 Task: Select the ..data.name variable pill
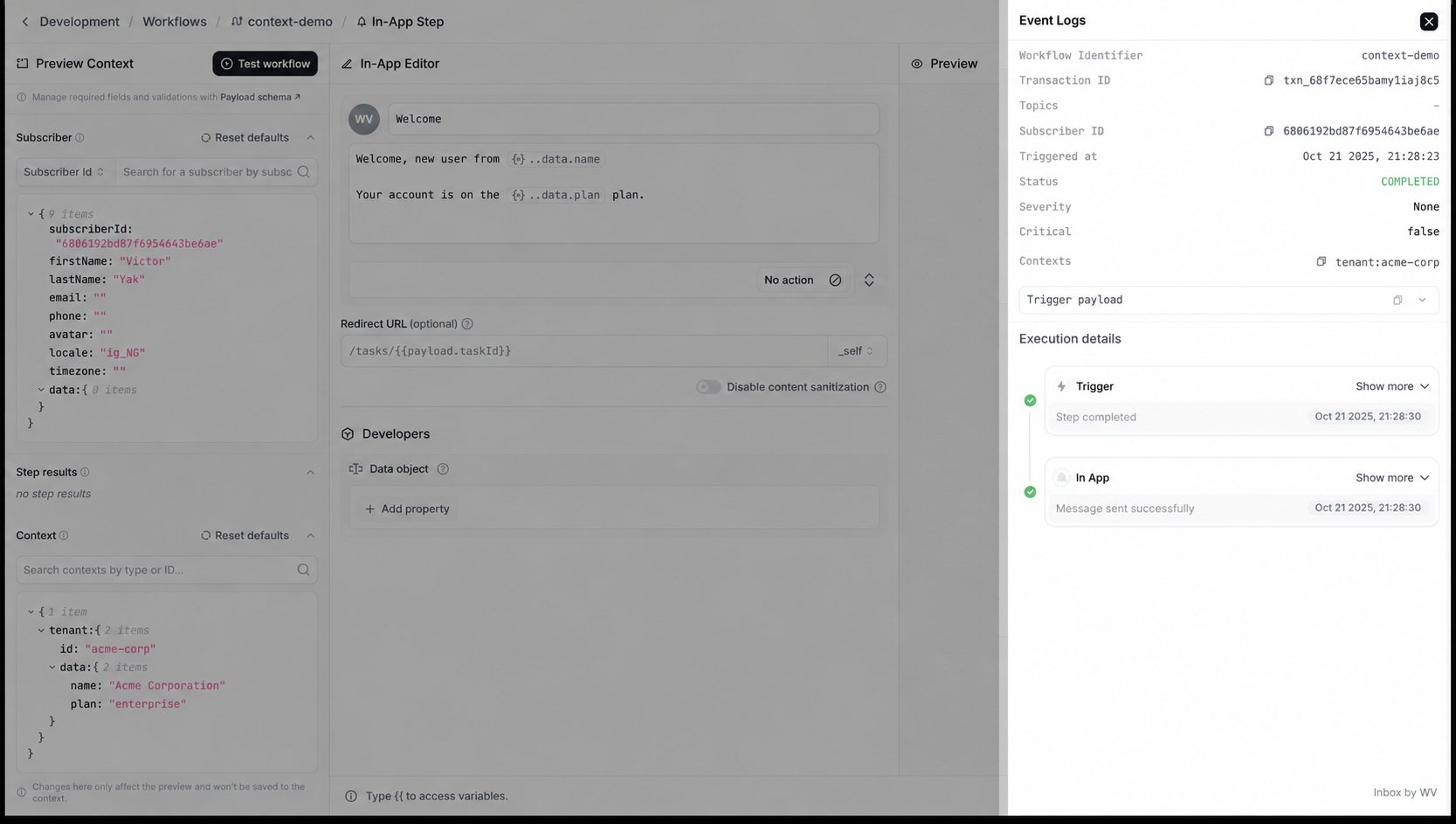[556, 159]
